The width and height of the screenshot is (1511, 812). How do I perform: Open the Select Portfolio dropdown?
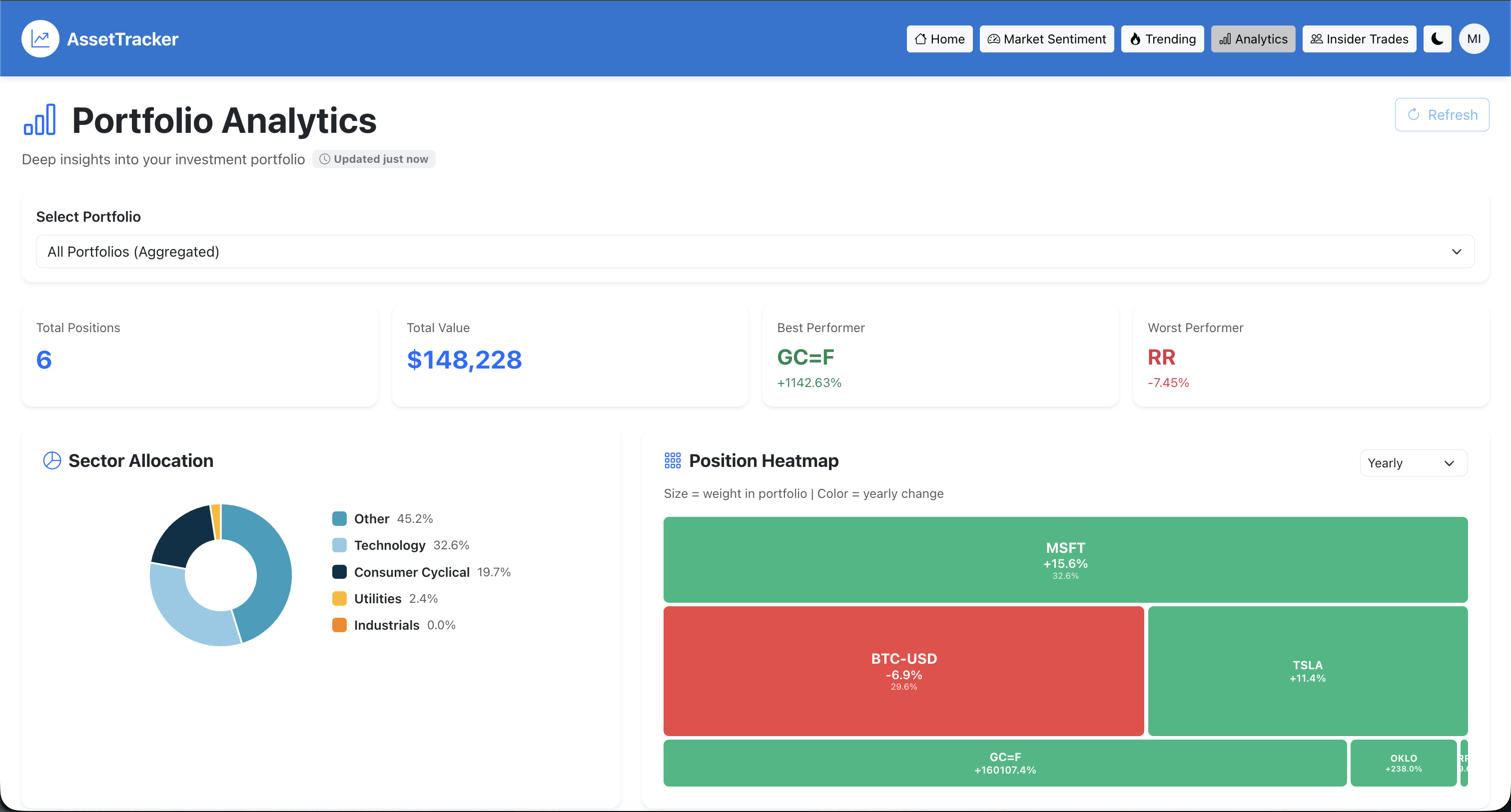(x=755, y=252)
